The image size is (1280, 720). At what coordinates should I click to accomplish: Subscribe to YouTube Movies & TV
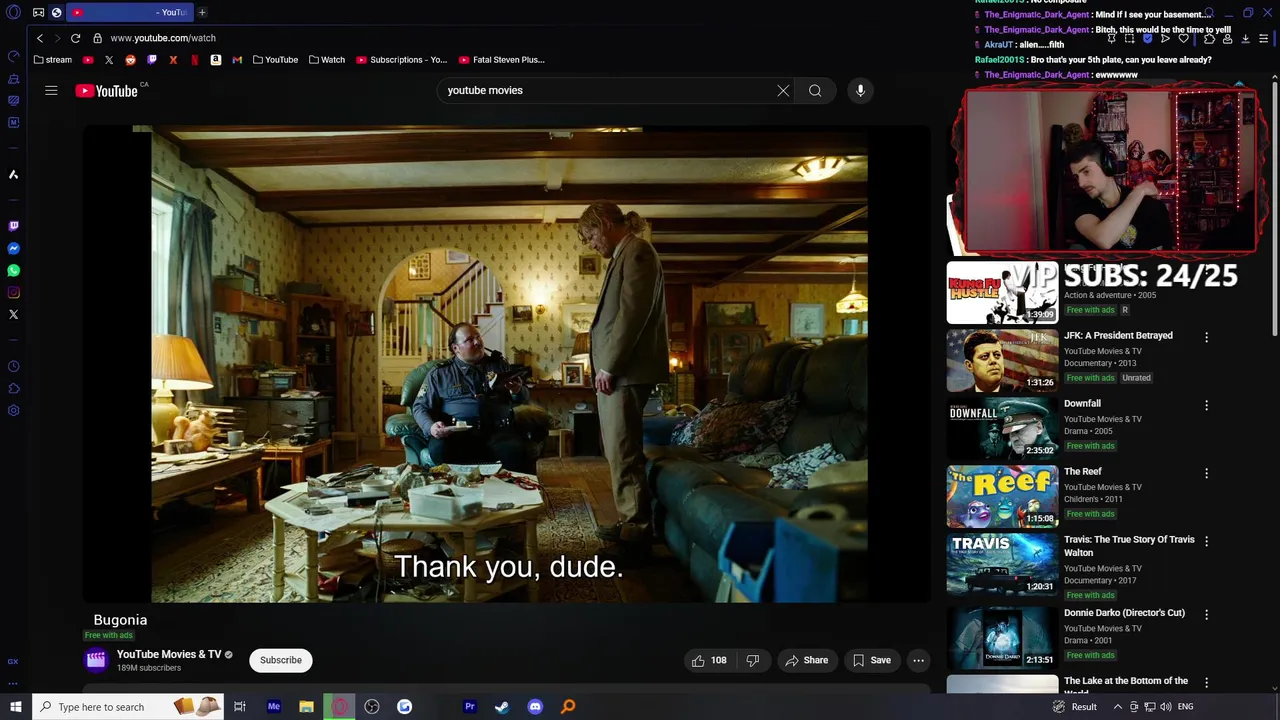(x=281, y=660)
